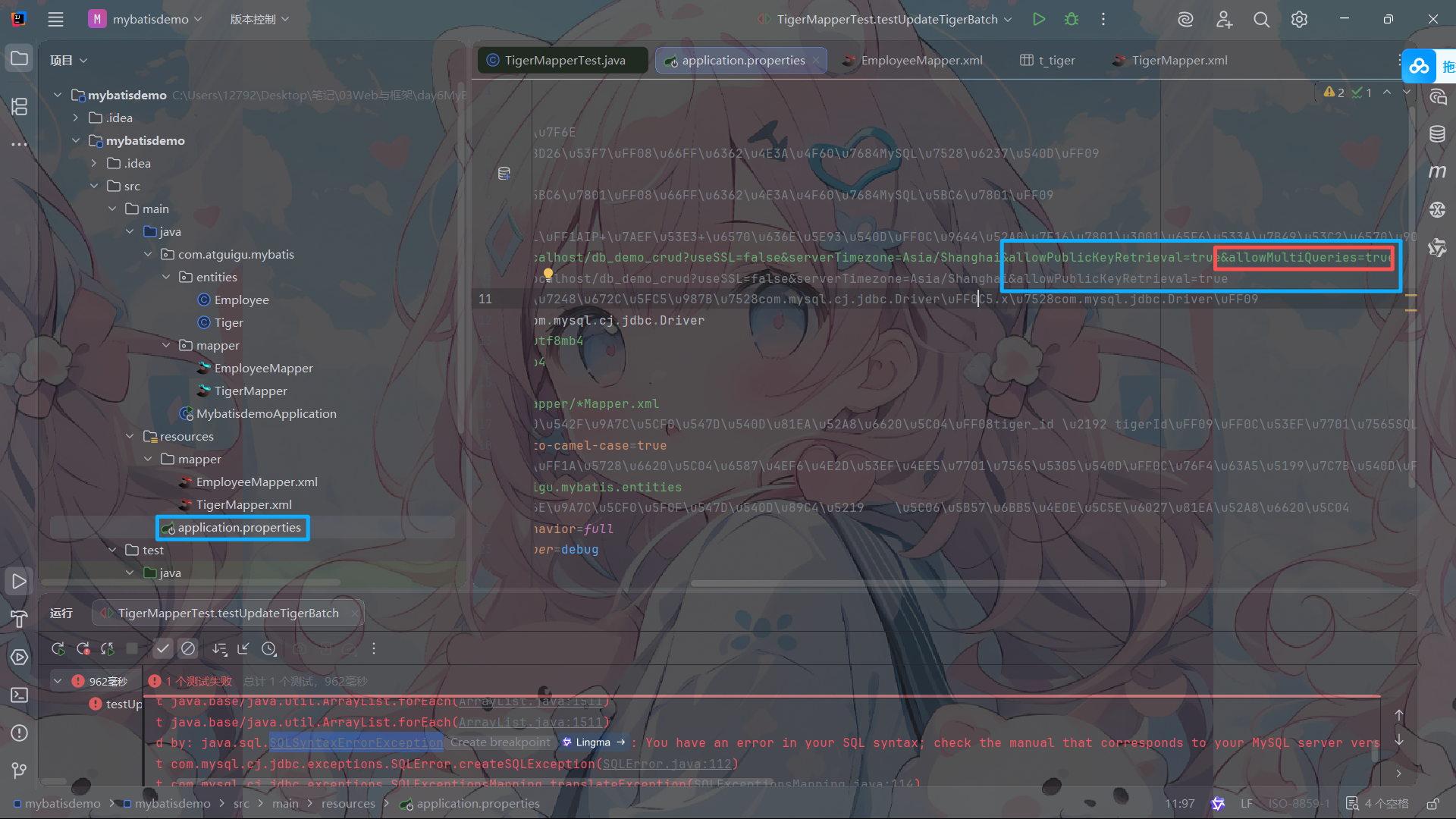This screenshot has height=819, width=1456.
Task: Click the green Run button in top toolbar
Action: pyautogui.click(x=1038, y=20)
